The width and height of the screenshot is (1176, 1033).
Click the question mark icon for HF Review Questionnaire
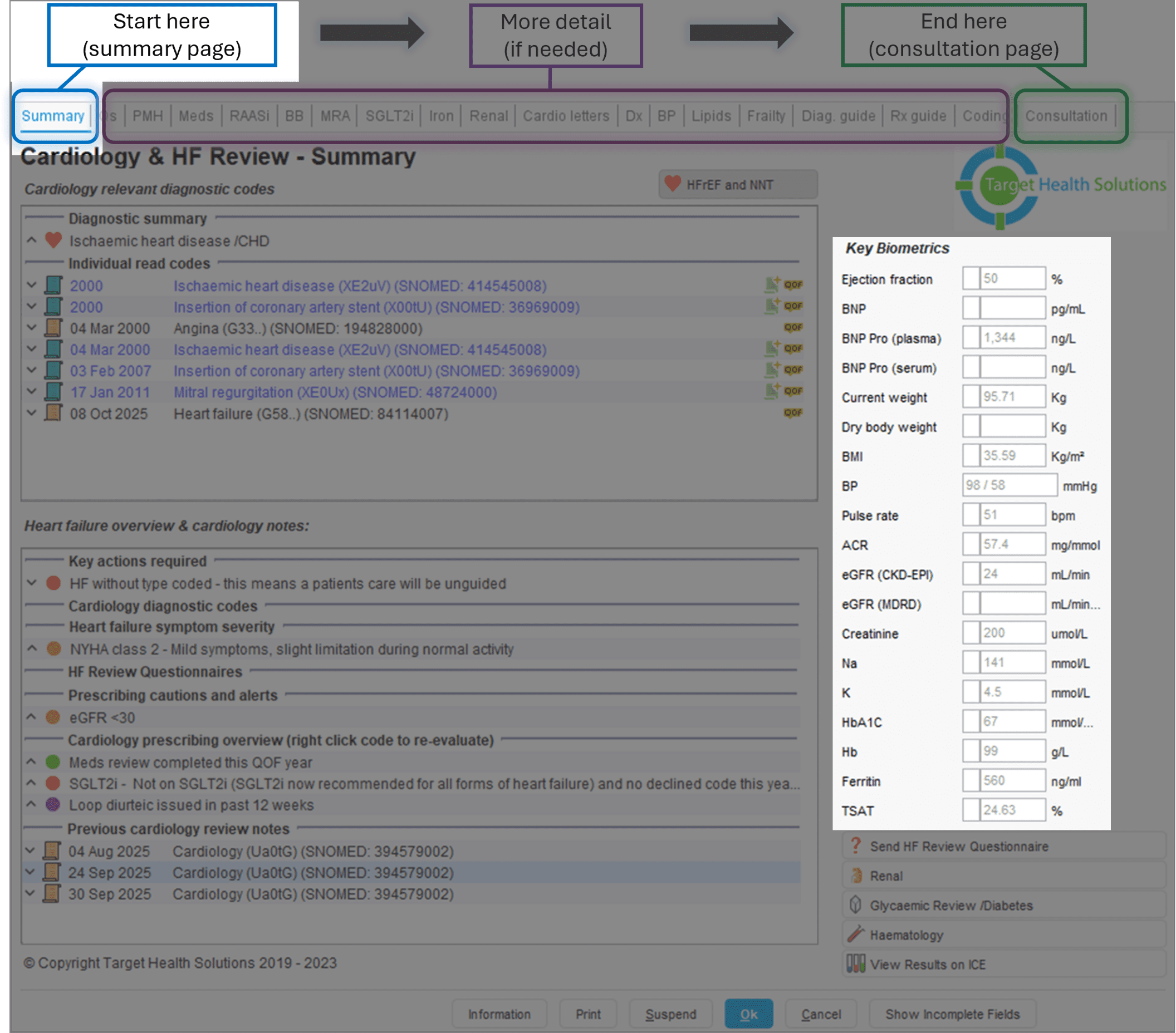855,845
